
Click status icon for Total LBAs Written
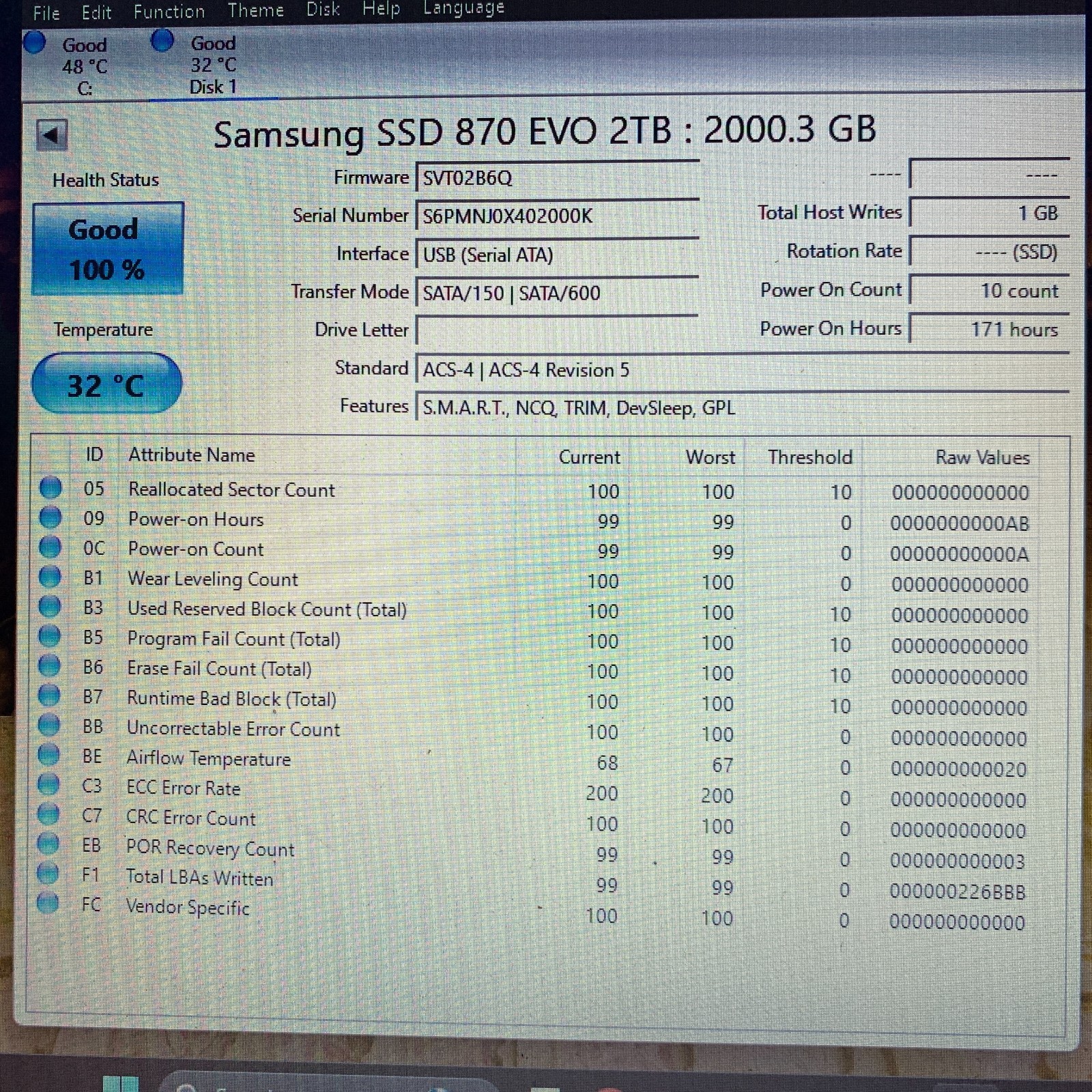click(48, 872)
